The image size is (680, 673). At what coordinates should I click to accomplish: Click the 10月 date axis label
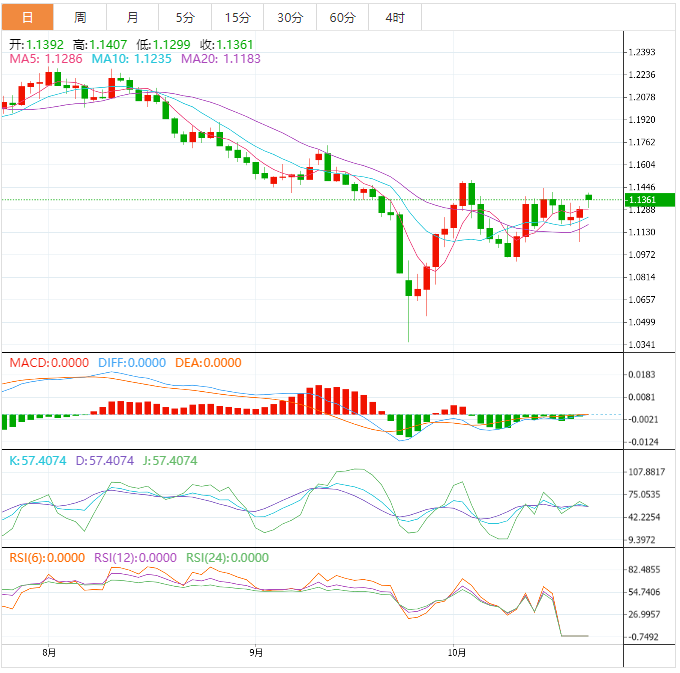coord(457,652)
